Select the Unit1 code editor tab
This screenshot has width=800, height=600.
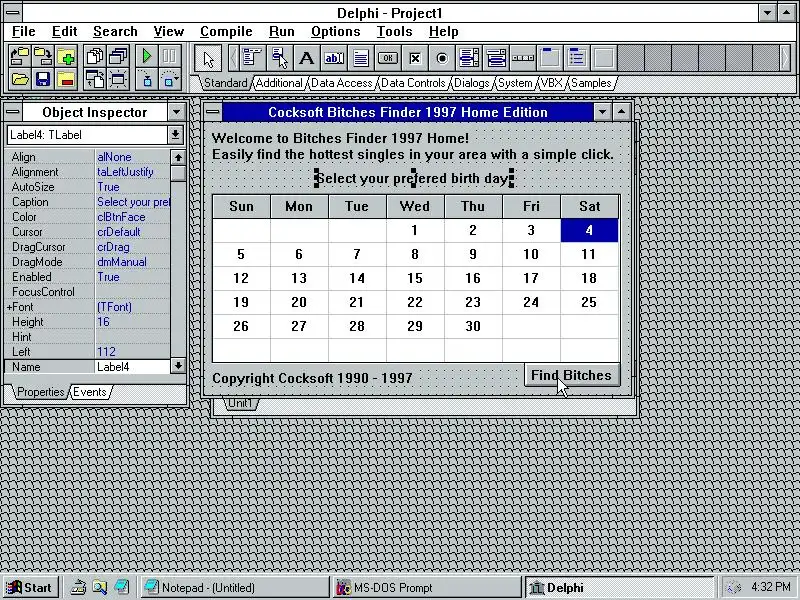(x=240, y=403)
